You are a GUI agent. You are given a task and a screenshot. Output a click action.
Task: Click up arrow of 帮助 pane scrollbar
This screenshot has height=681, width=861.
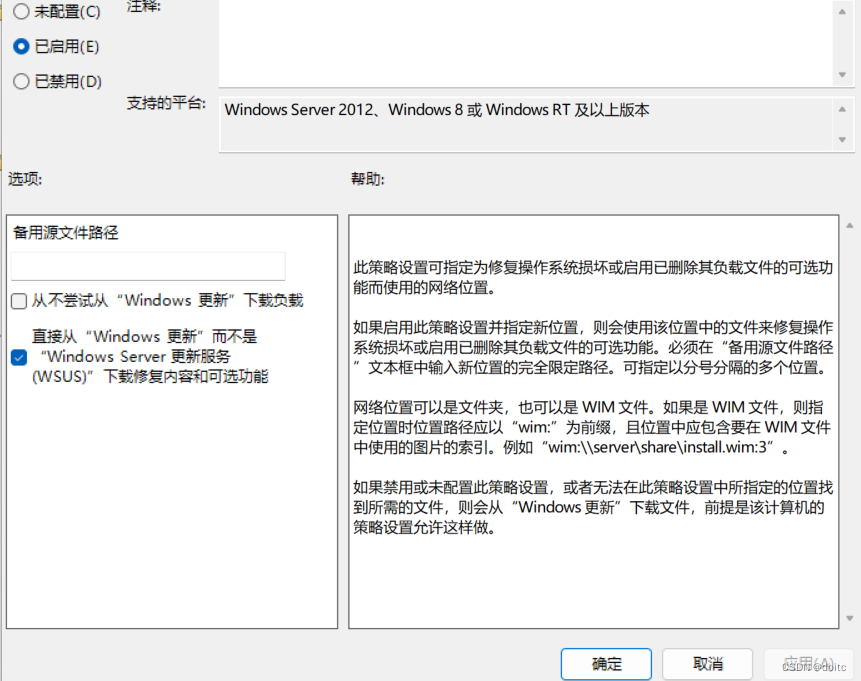pyautogui.click(x=849, y=225)
